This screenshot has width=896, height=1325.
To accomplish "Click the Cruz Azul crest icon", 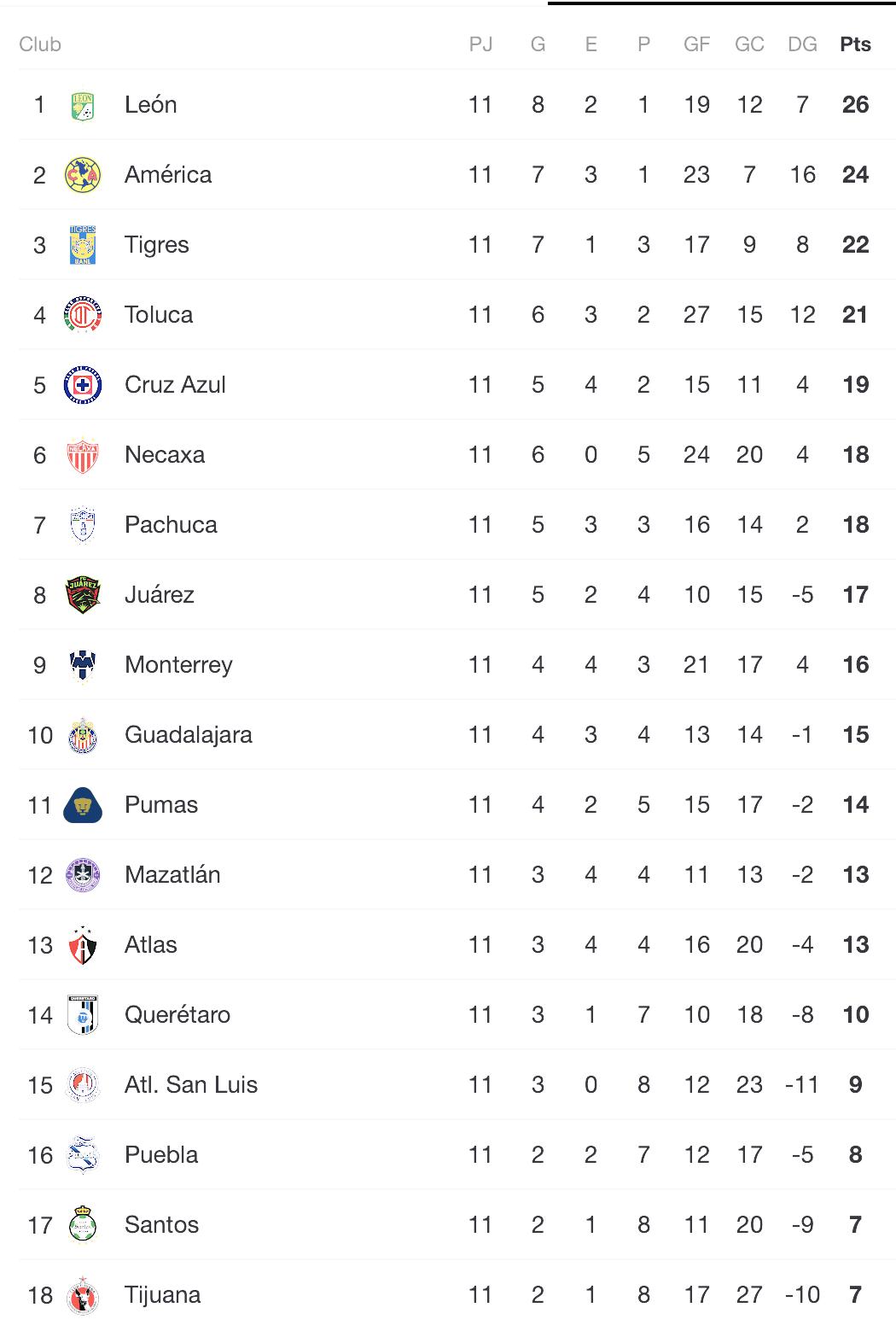I will click(83, 385).
